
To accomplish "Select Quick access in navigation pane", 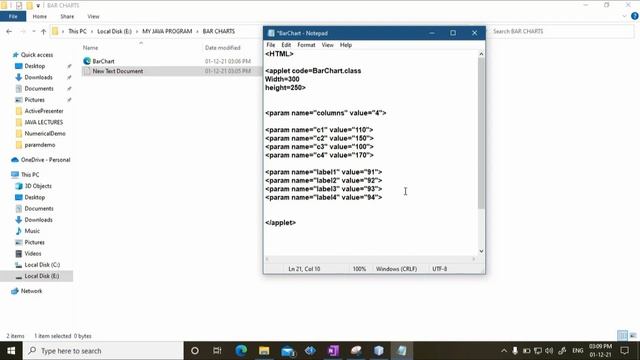I will (36, 55).
